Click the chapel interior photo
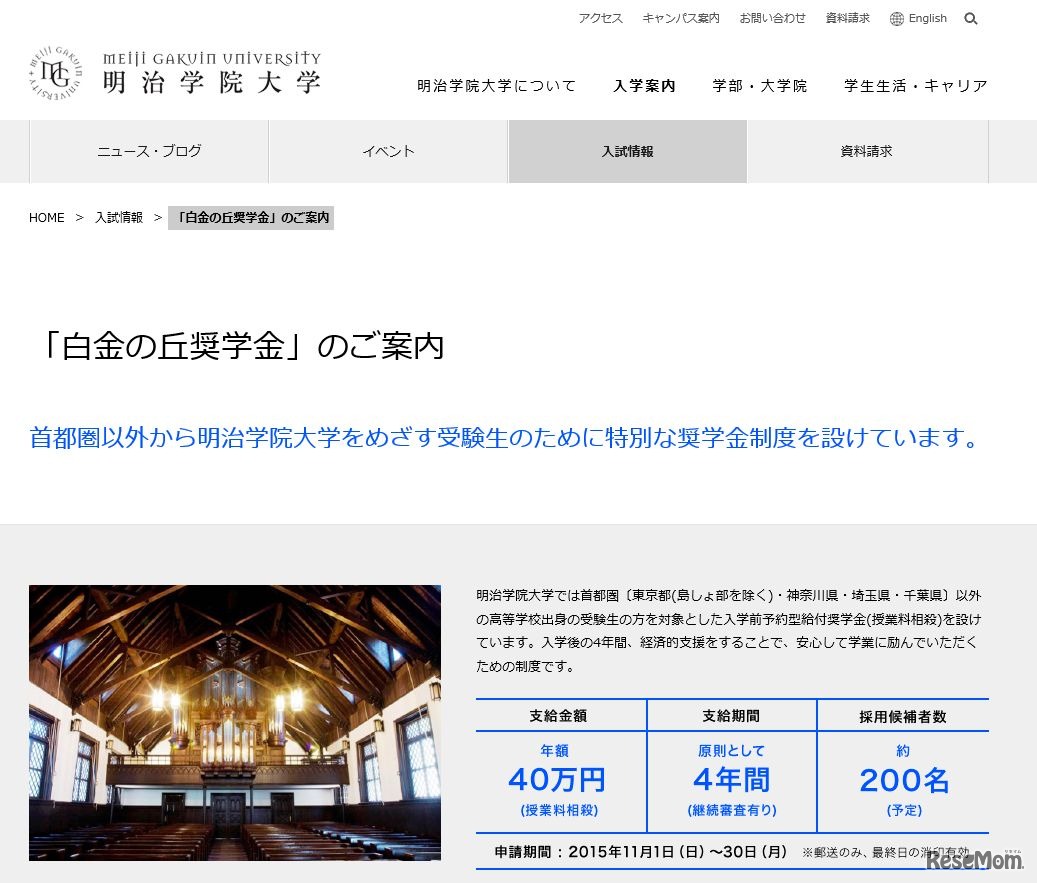 tap(235, 722)
